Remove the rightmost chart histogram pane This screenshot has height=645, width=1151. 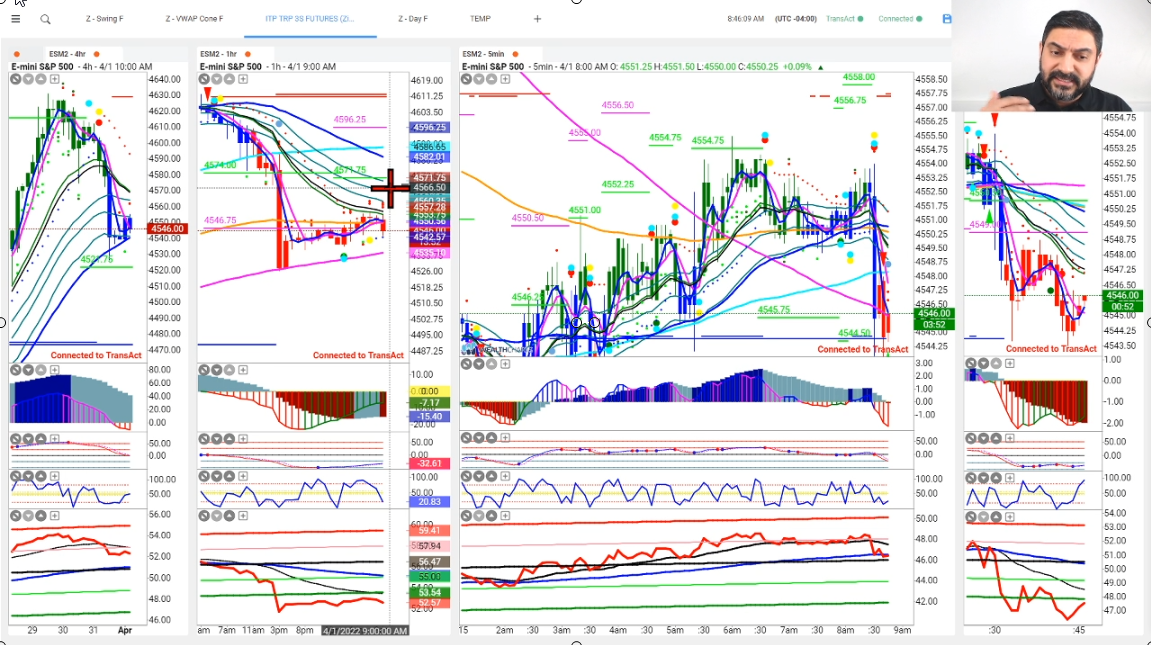click(x=970, y=363)
